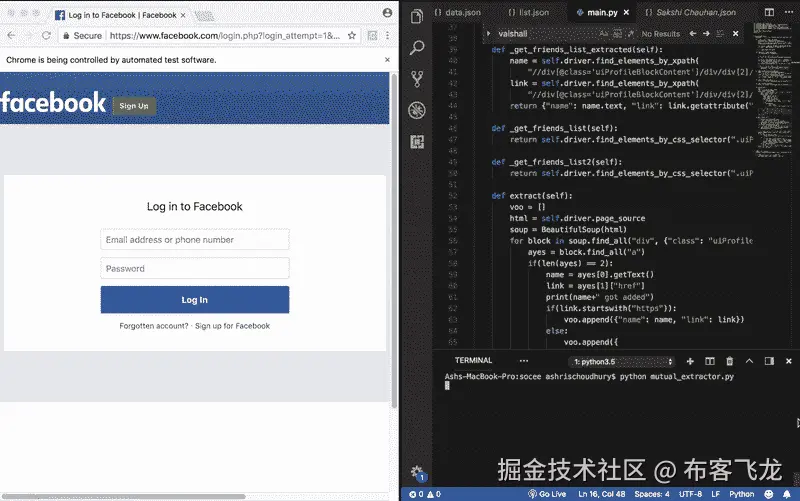Open Chrome profile avatar icon
Image resolution: width=800 pixels, height=501 pixels.
(x=387, y=13)
